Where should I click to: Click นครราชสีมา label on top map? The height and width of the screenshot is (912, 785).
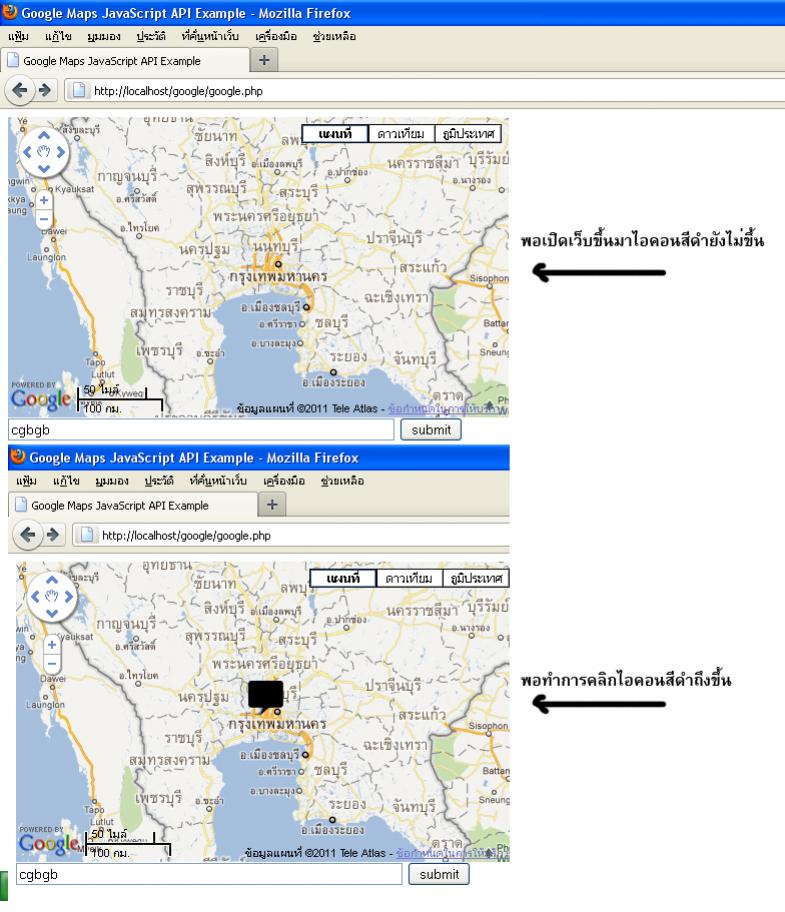[x=424, y=163]
